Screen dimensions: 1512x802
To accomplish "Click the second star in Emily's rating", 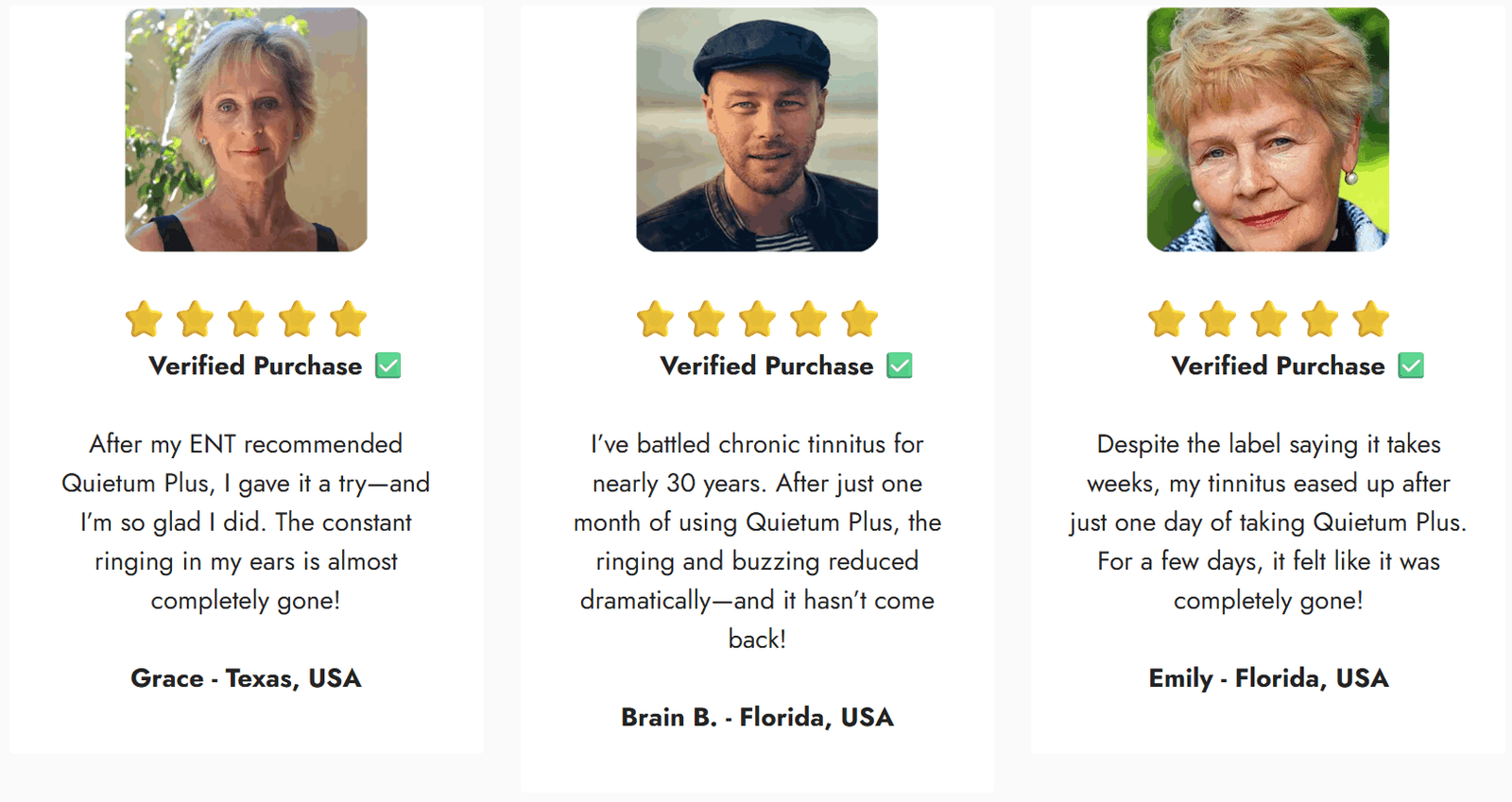I will (x=1217, y=319).
